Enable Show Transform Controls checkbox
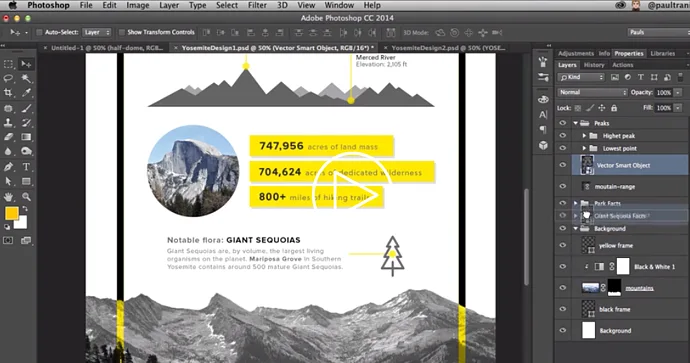 click(121, 32)
